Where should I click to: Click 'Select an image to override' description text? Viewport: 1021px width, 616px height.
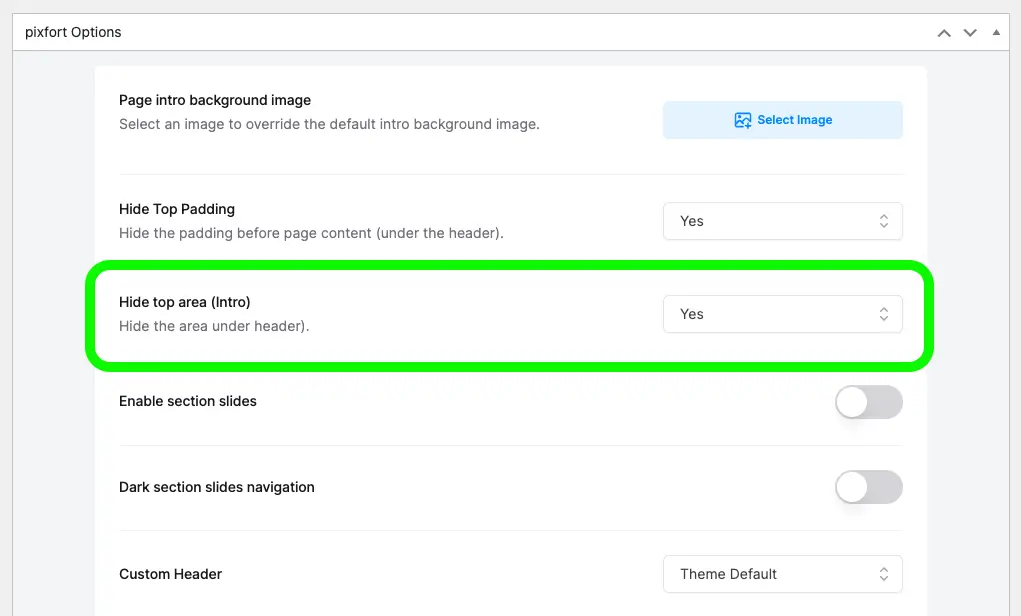(x=329, y=124)
